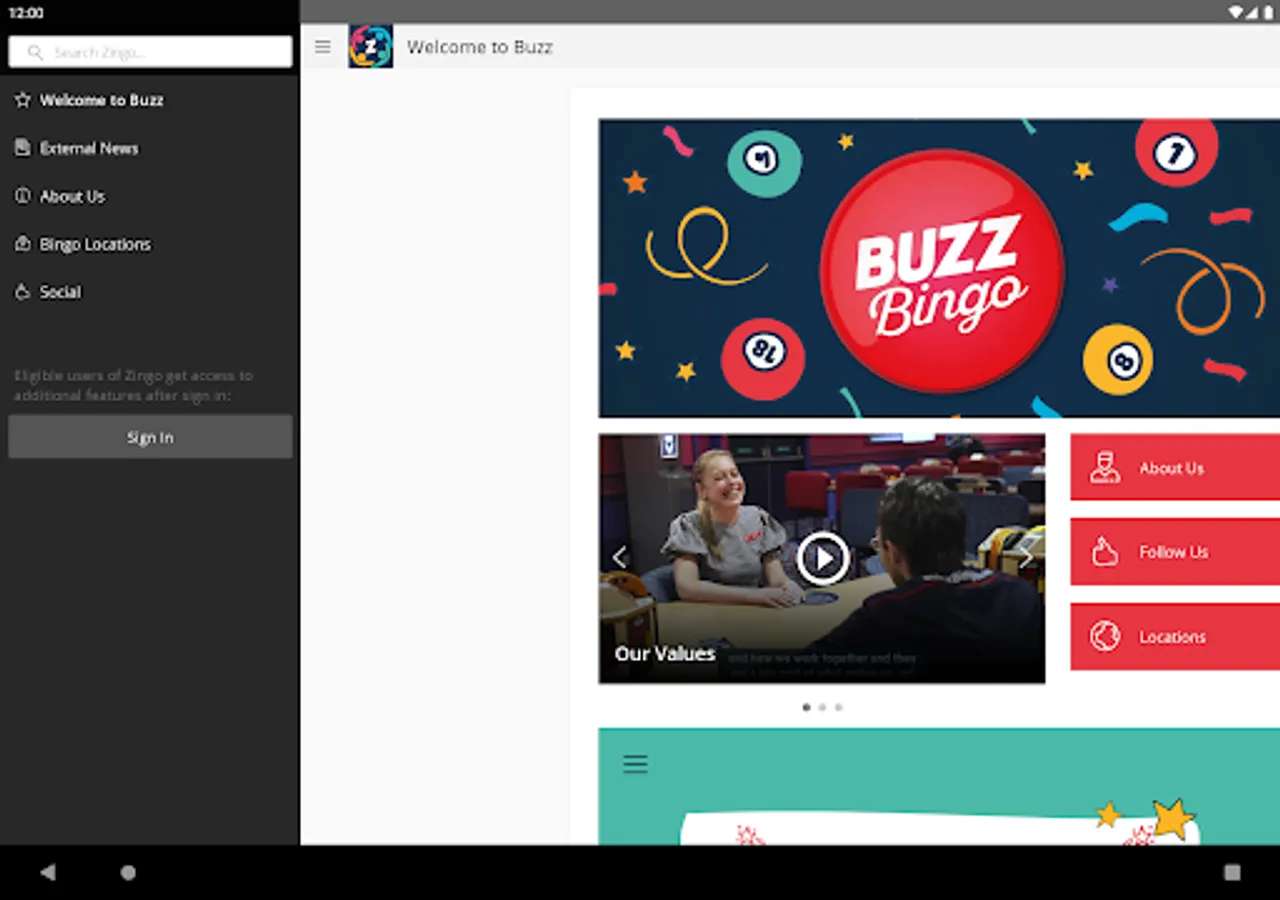Click the search magnifier icon in the sidebar
The height and width of the screenshot is (900, 1280).
click(x=36, y=52)
